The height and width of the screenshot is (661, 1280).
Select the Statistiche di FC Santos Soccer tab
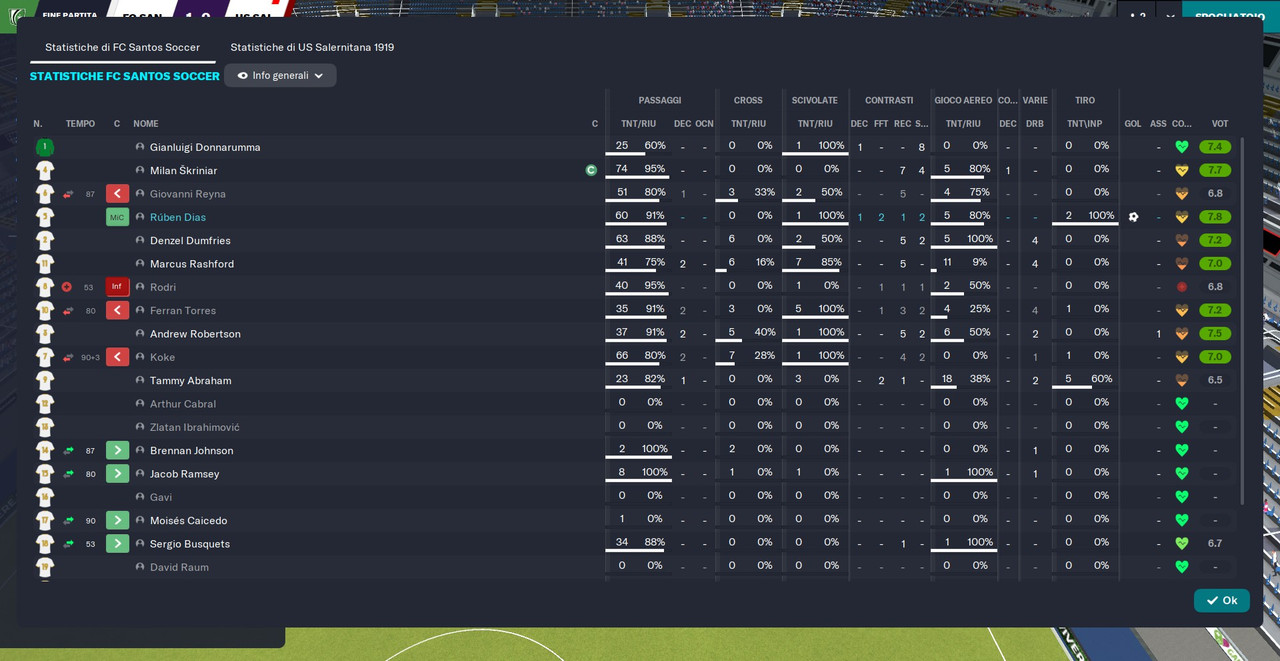122,47
